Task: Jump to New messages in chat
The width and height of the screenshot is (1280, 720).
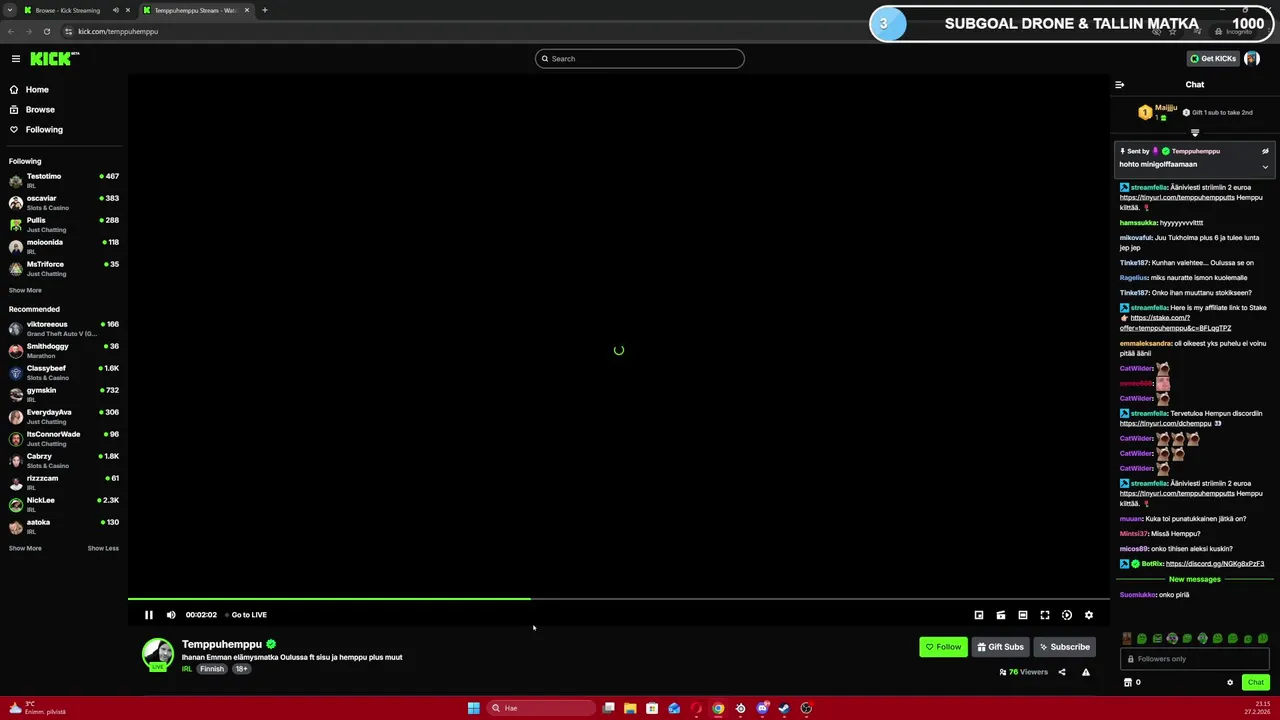Action: pyautogui.click(x=1195, y=580)
